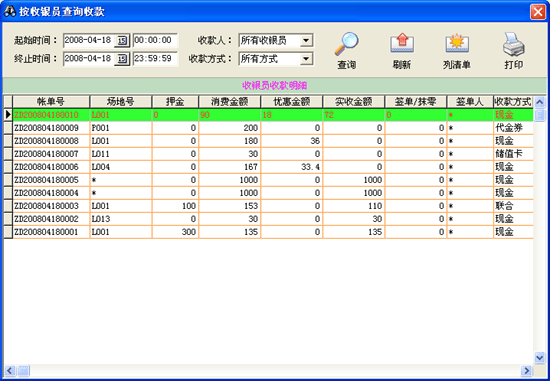Image resolution: width=550 pixels, height=381 pixels.
Task: Click the row selector for ZD200804180001
Action: click(8, 232)
